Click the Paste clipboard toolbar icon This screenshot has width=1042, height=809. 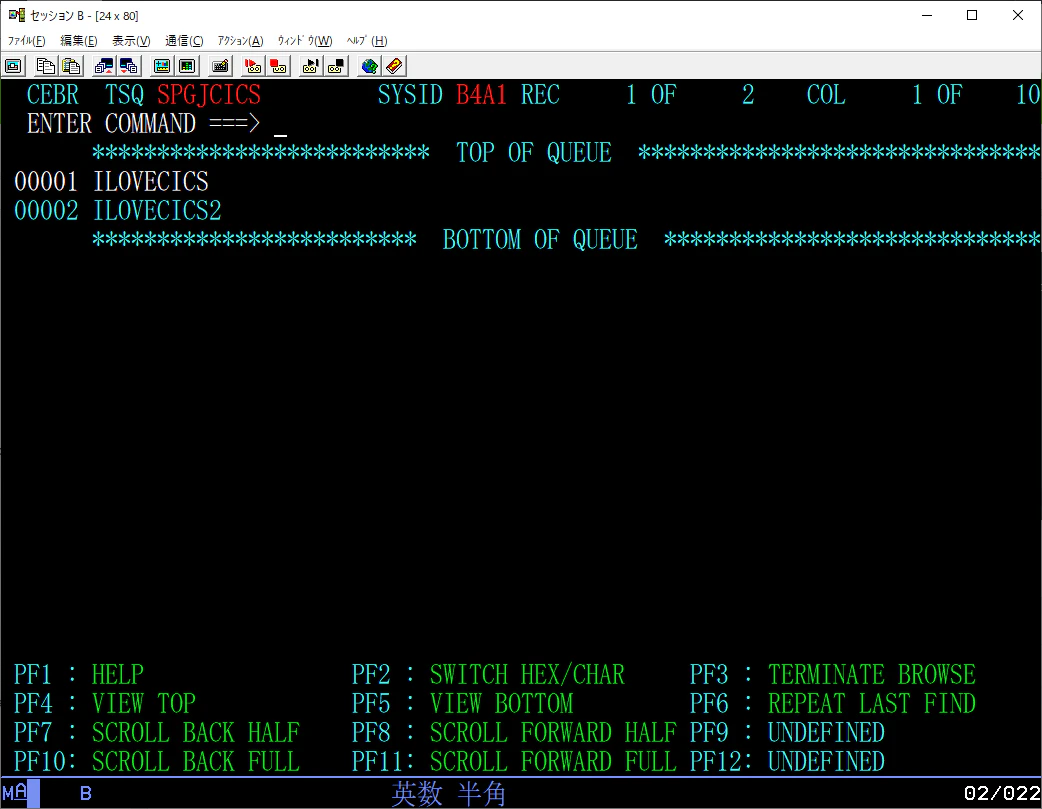71,66
